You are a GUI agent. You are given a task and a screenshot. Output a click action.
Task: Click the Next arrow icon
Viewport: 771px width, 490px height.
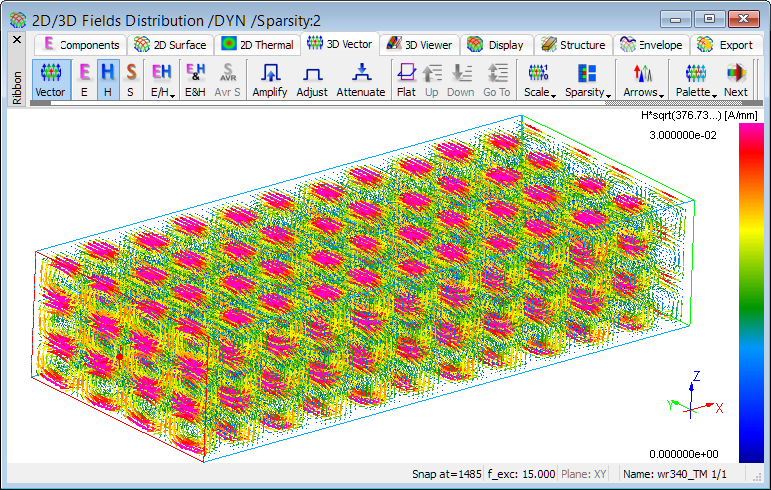click(736, 80)
